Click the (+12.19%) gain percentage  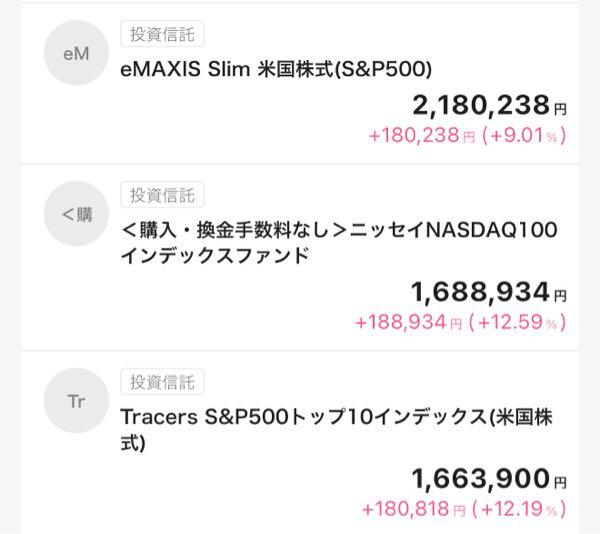point(519,509)
